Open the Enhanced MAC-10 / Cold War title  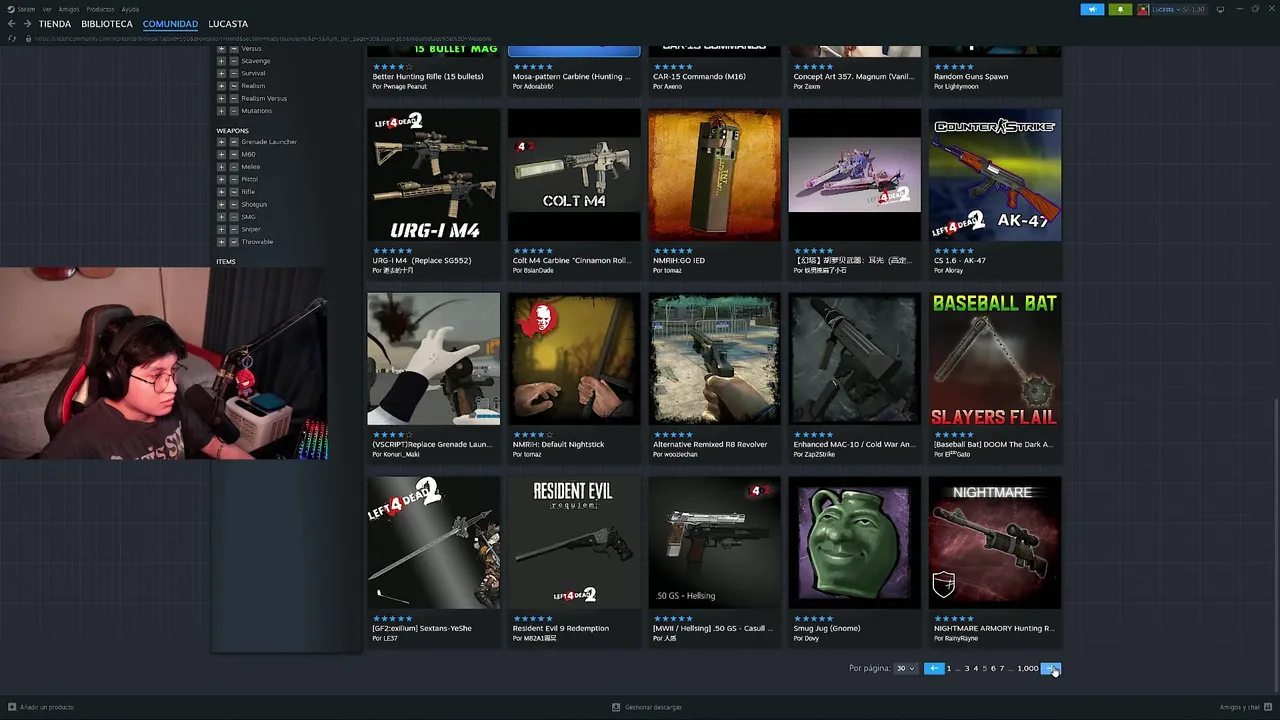(x=854, y=444)
